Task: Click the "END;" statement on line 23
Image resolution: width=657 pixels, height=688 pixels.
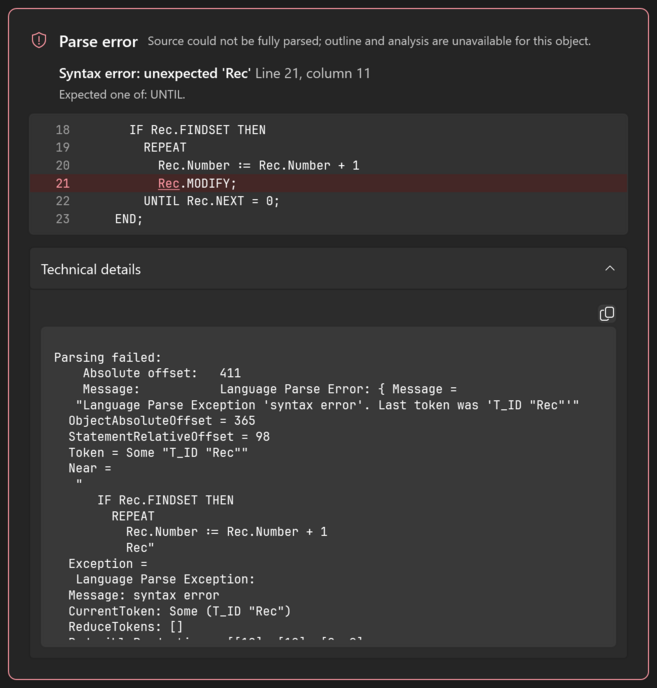Action: point(129,219)
